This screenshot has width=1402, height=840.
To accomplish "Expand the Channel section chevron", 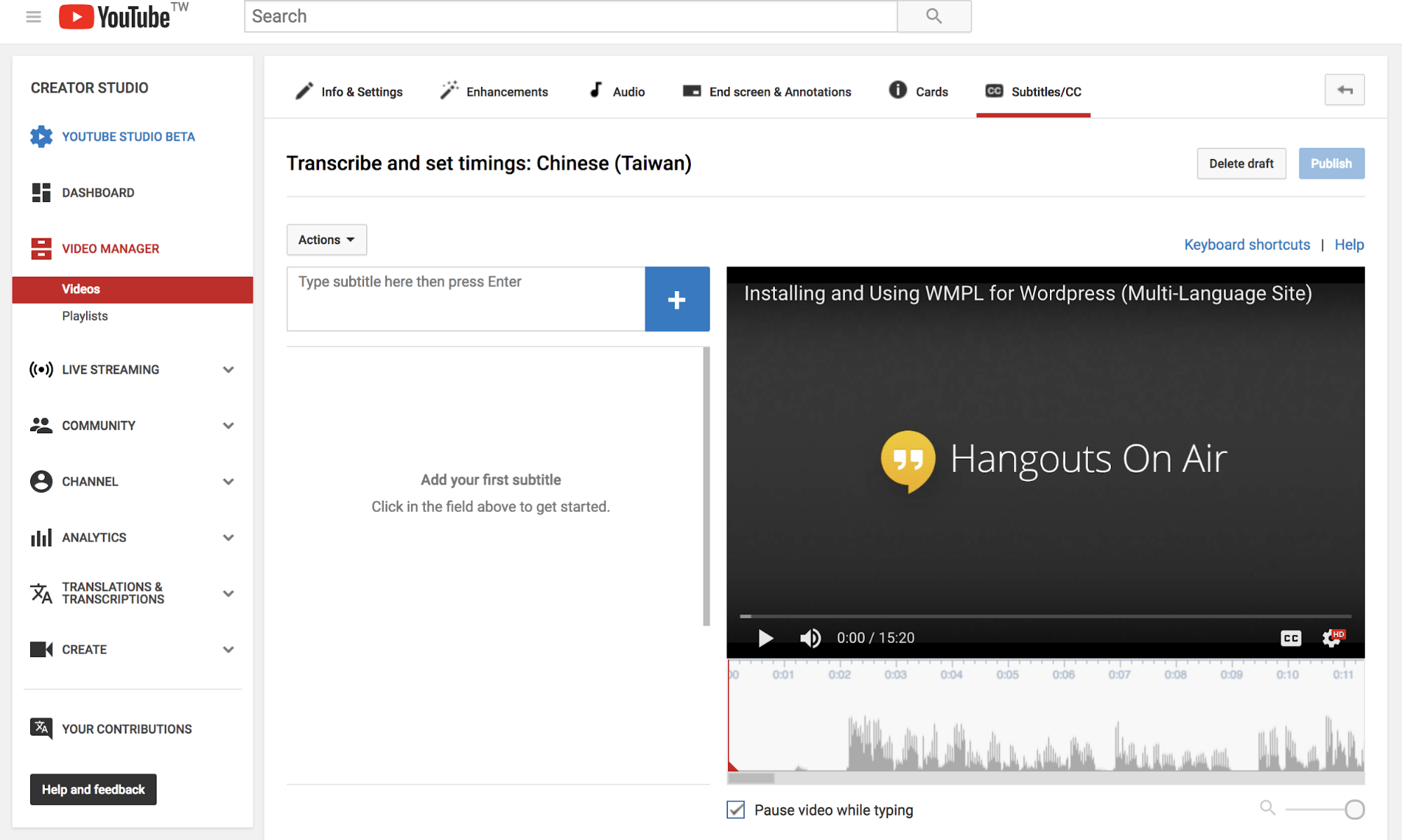I will [228, 482].
